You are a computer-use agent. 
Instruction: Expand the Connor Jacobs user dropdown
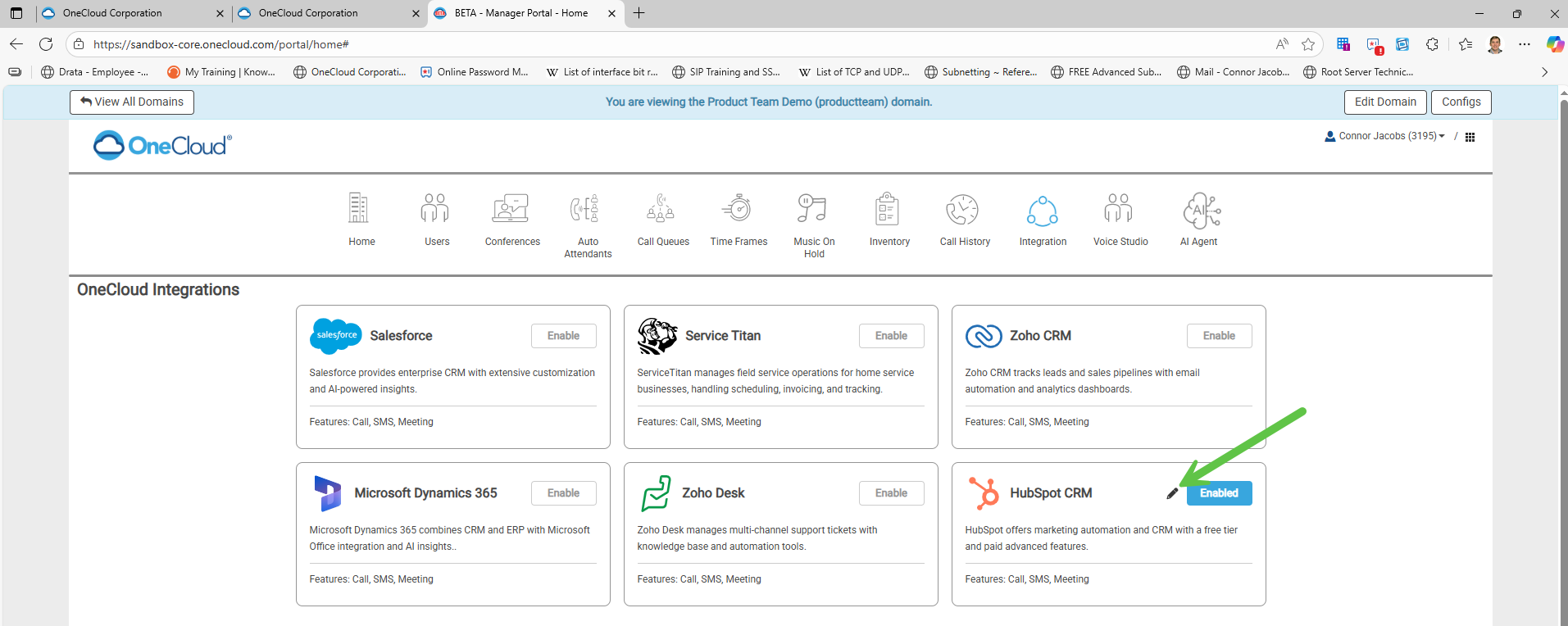click(x=1385, y=136)
